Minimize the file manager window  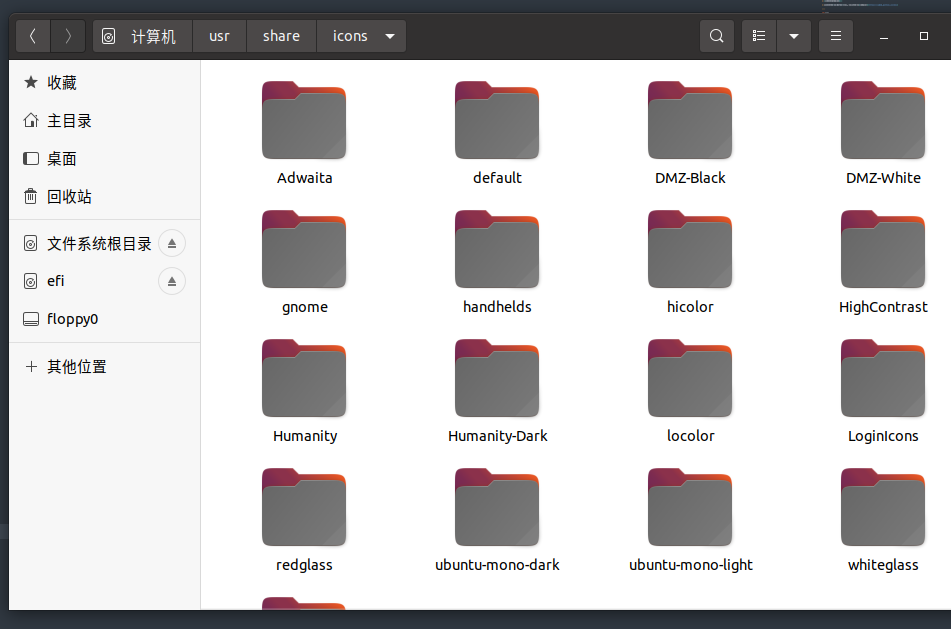(884, 36)
